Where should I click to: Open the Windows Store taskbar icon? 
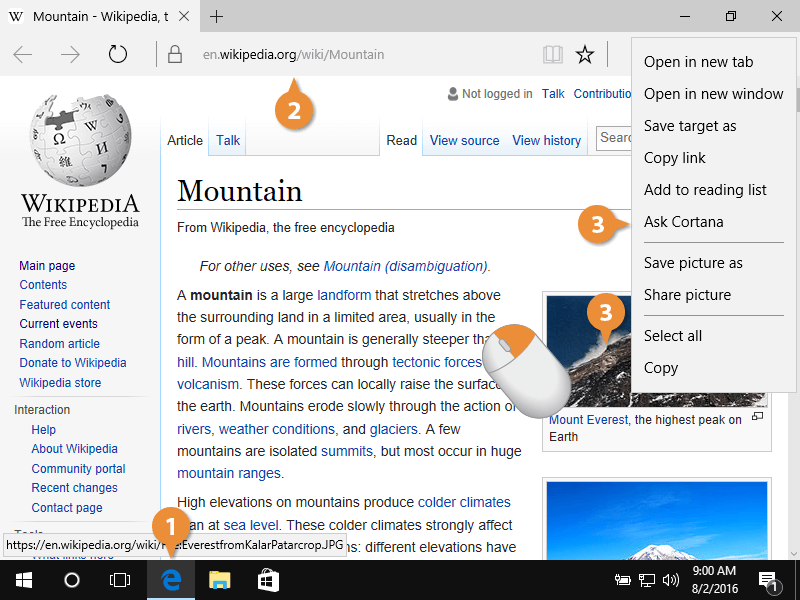pos(268,580)
